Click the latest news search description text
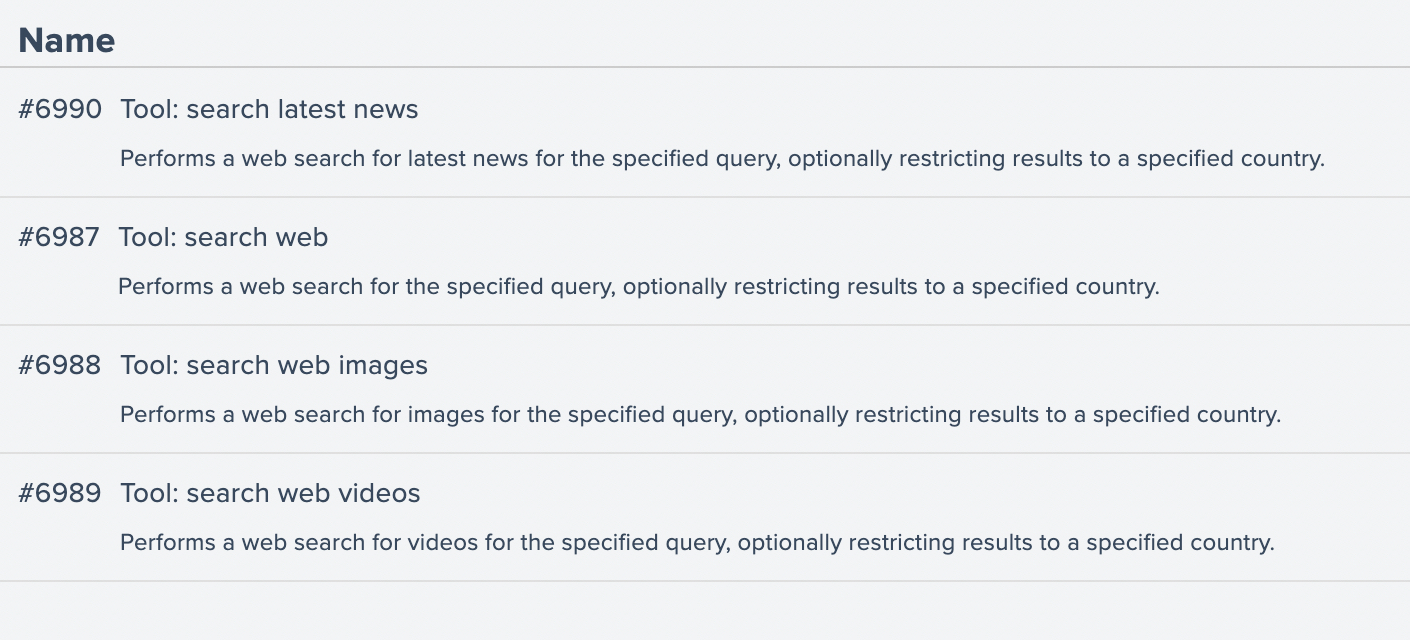The image size is (1410, 640). tap(721, 159)
